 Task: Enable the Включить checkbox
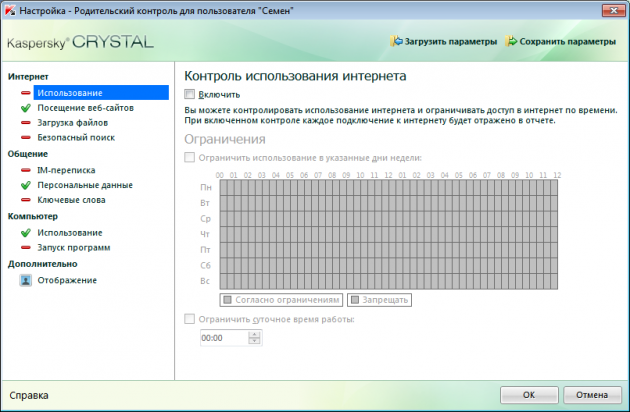190,94
